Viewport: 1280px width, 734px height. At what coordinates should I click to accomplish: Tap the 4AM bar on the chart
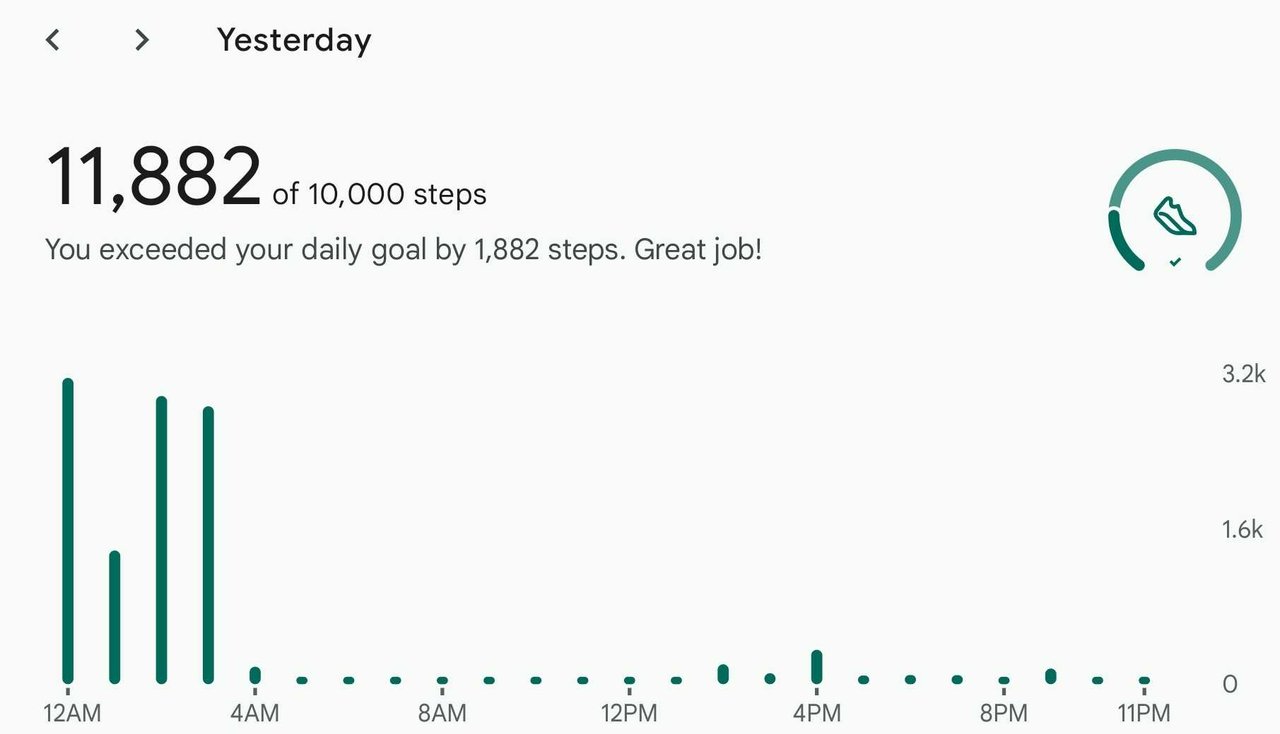coord(255,675)
